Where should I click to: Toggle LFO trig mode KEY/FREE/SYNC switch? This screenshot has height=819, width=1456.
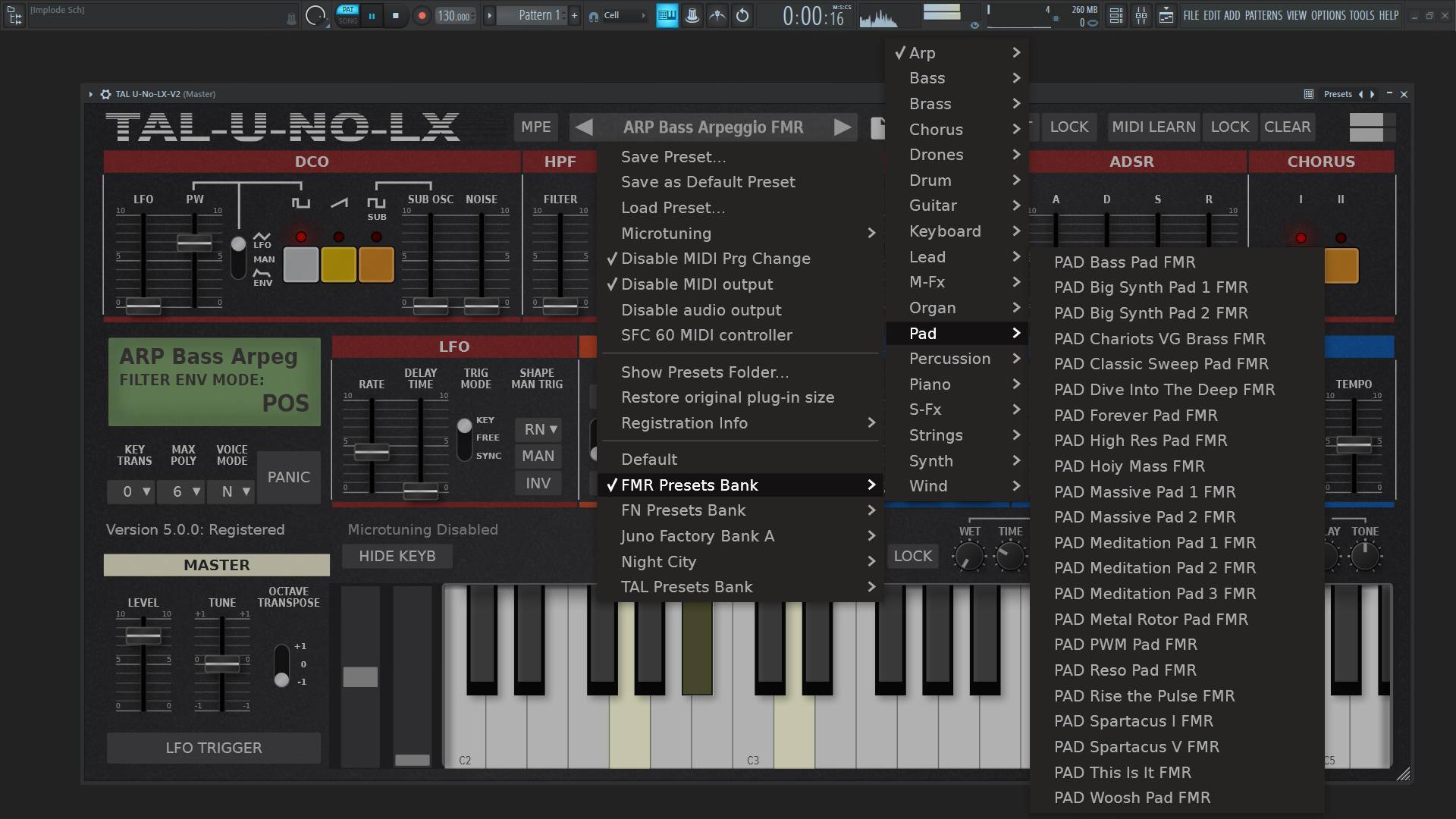464,438
